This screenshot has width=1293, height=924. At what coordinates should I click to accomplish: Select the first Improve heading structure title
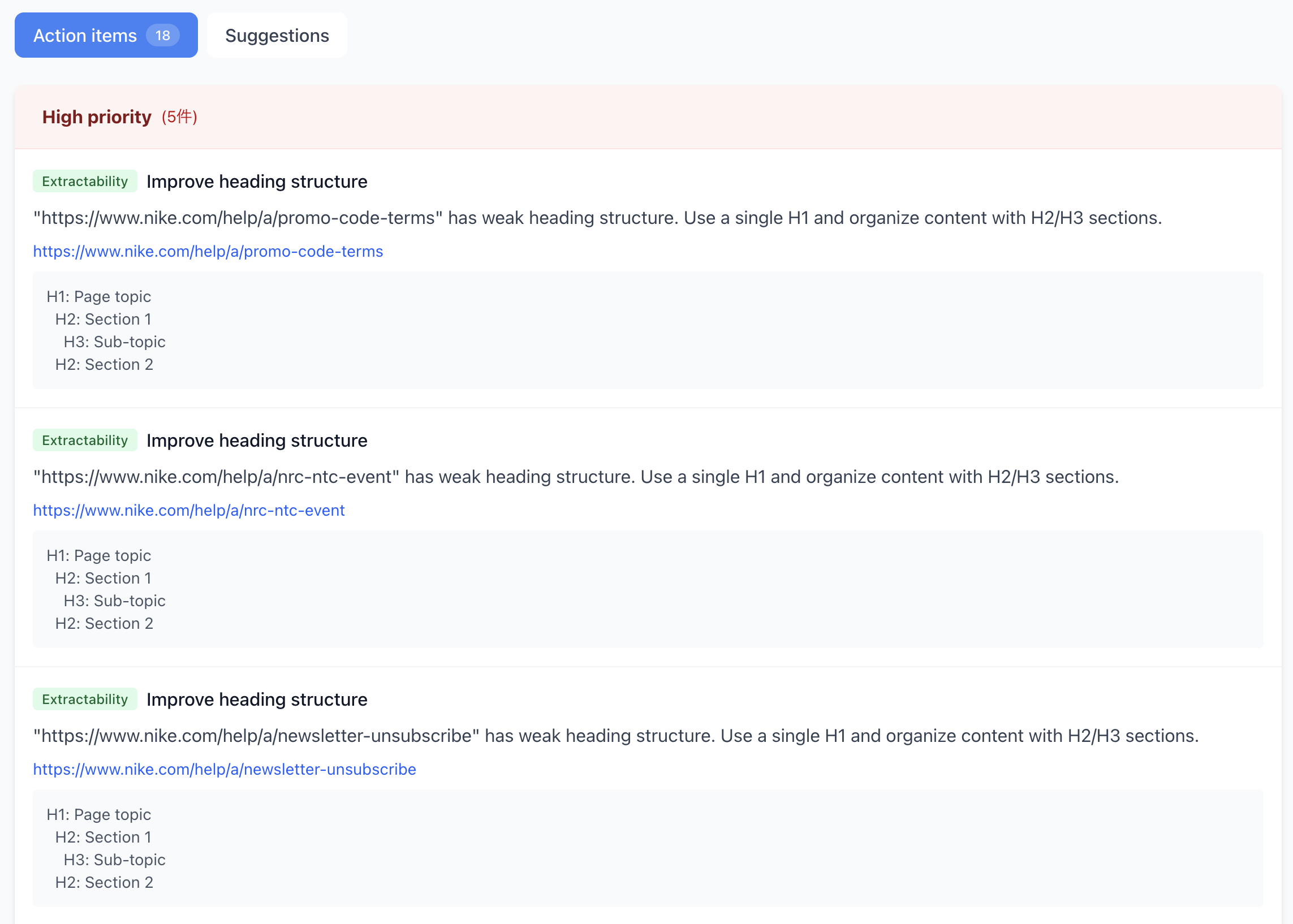[256, 182]
